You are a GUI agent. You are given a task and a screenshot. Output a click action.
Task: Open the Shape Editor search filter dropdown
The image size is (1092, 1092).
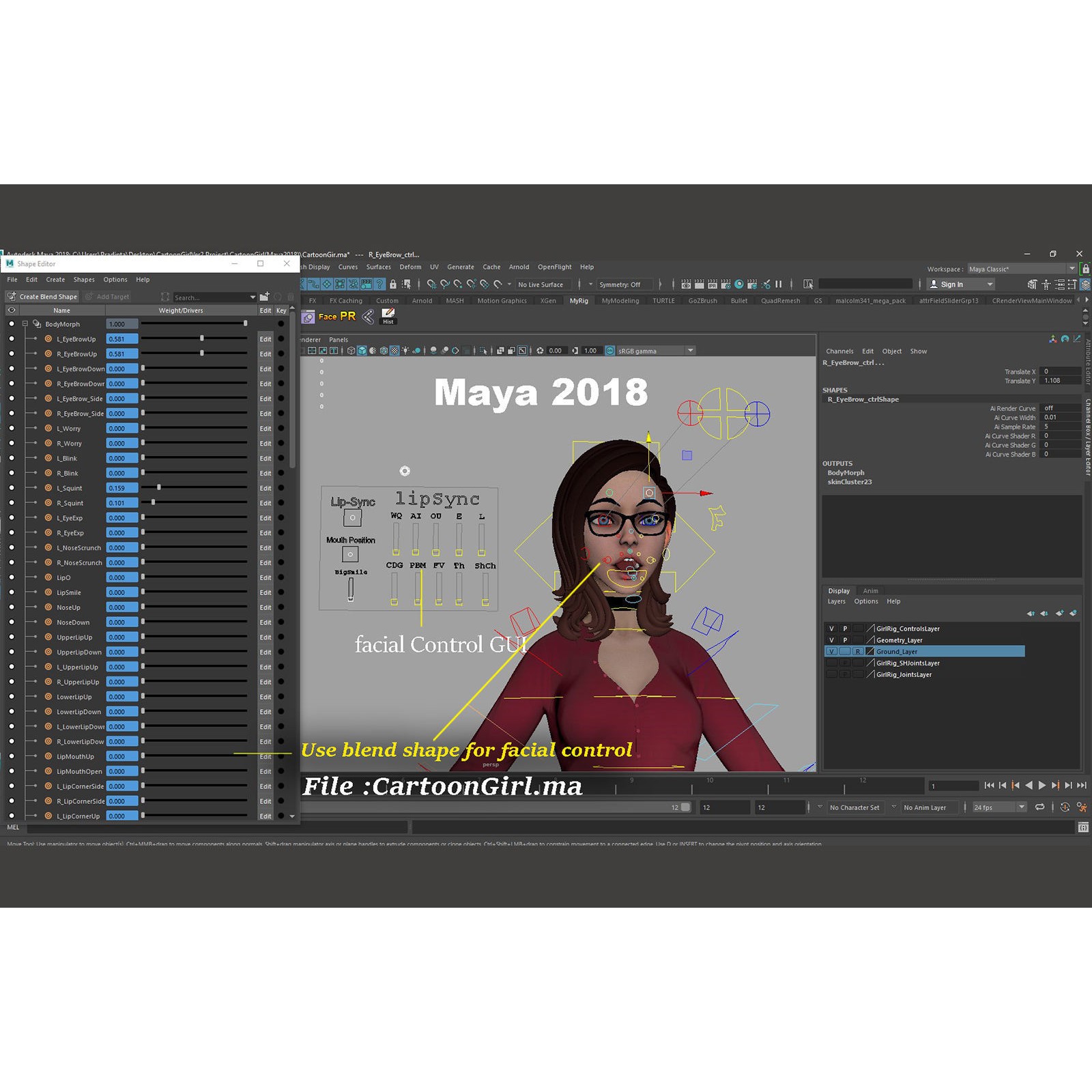(x=253, y=297)
